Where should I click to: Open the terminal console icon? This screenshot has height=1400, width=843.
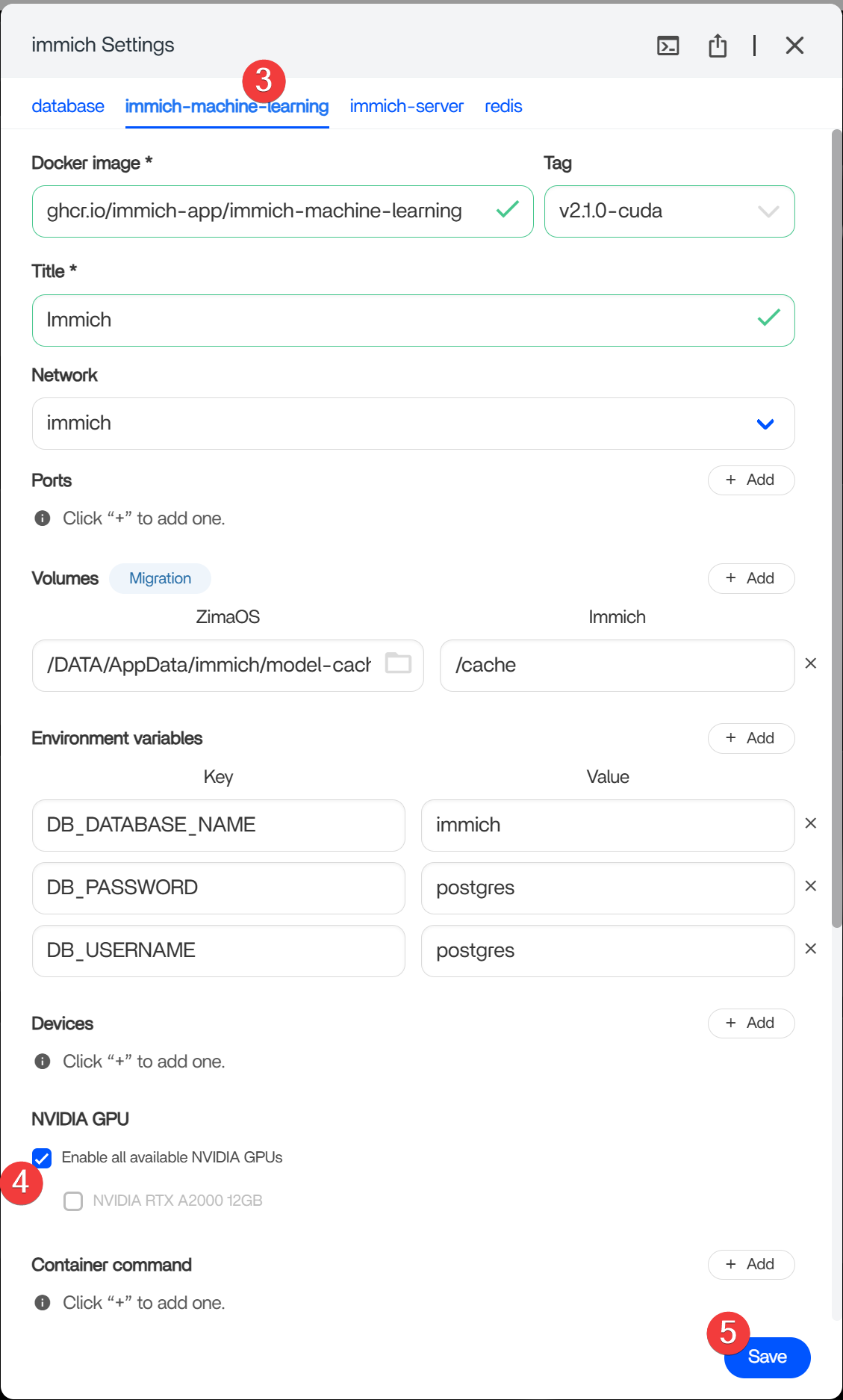click(x=668, y=46)
